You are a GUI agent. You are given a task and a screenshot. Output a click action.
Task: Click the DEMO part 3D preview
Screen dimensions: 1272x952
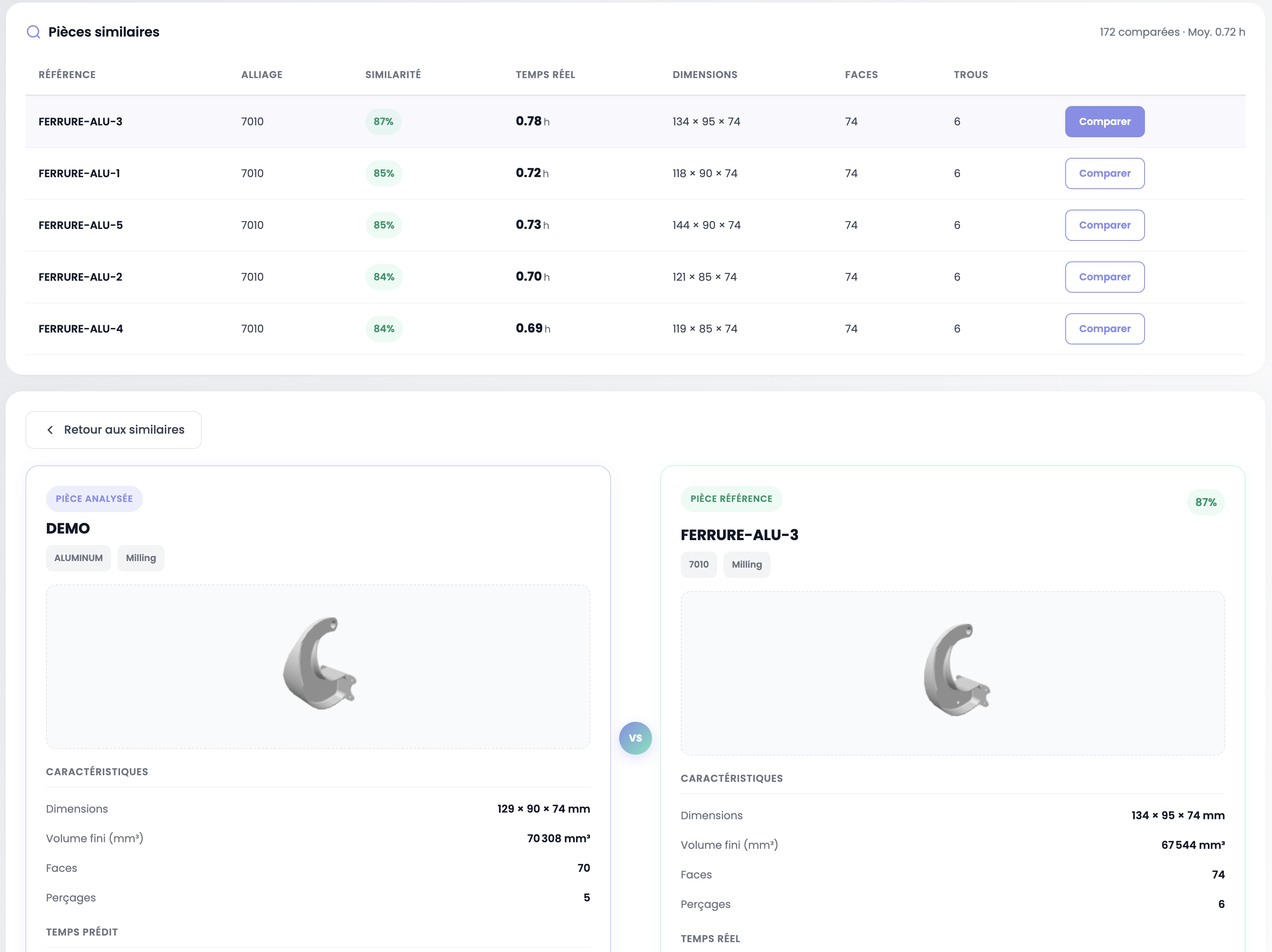click(318, 666)
